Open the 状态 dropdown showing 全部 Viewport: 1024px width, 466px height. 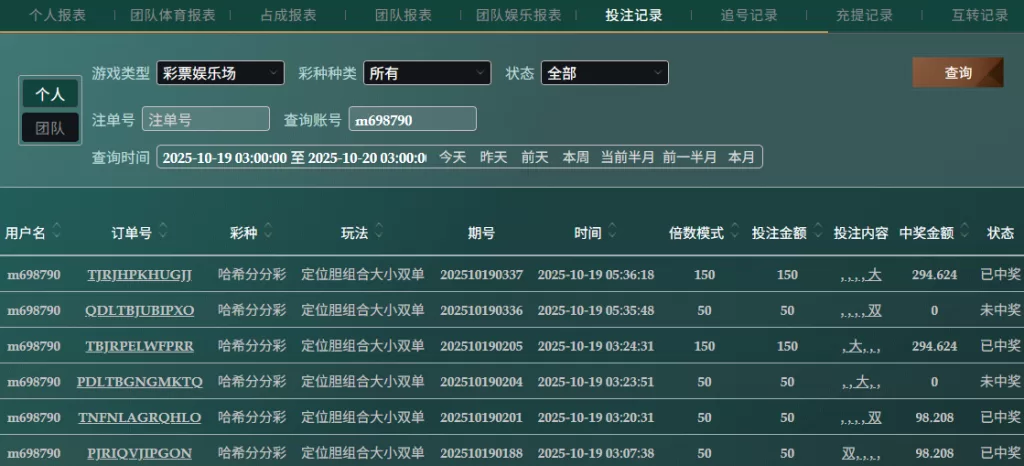click(604, 73)
